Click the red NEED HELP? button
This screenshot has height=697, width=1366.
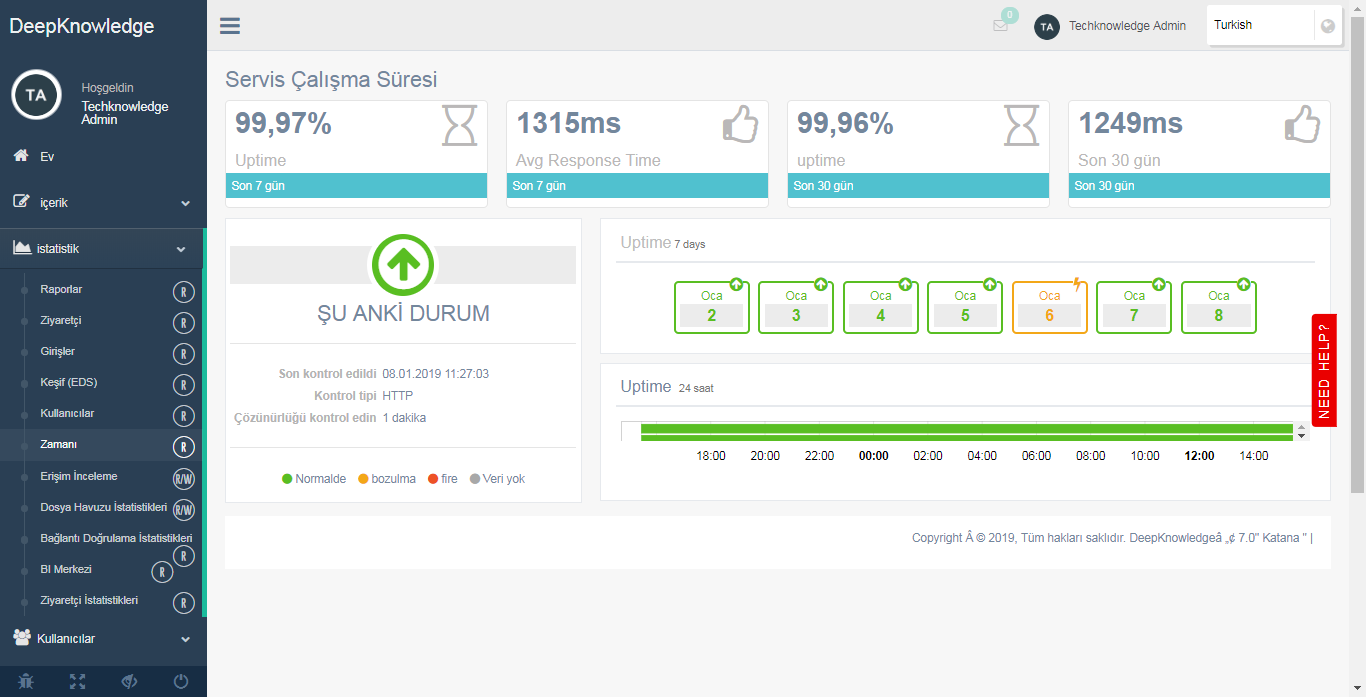(x=1324, y=370)
